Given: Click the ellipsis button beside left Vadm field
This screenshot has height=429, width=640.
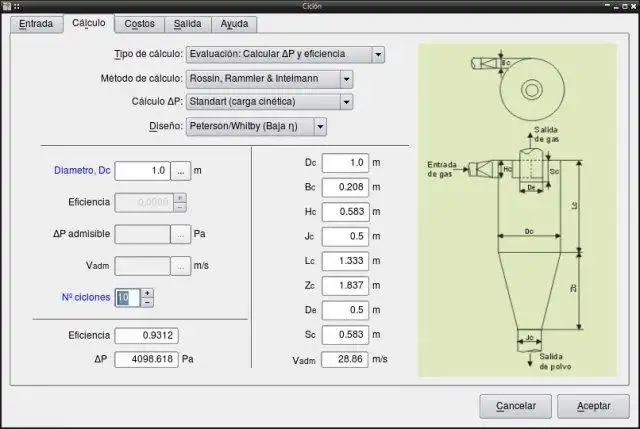Looking at the screenshot, I should point(180,266).
